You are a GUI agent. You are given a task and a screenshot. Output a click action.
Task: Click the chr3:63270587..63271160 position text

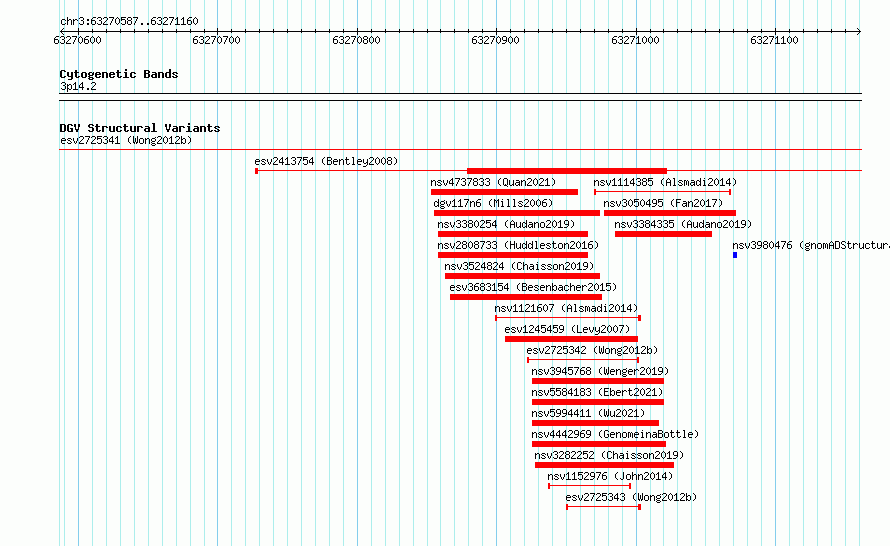129,21
